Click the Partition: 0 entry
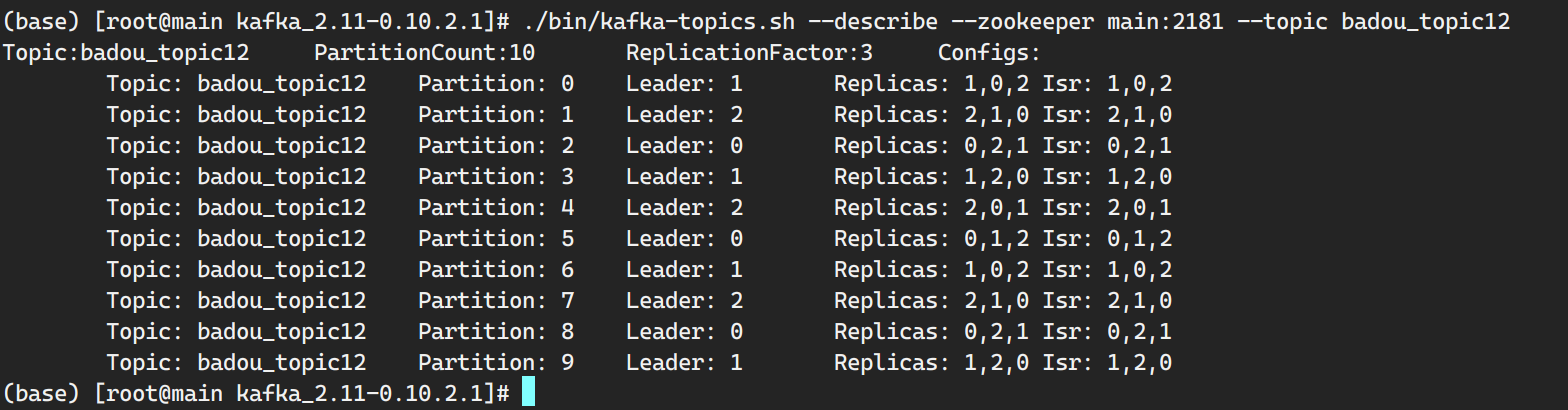This screenshot has height=410, width=1568. coord(496,83)
